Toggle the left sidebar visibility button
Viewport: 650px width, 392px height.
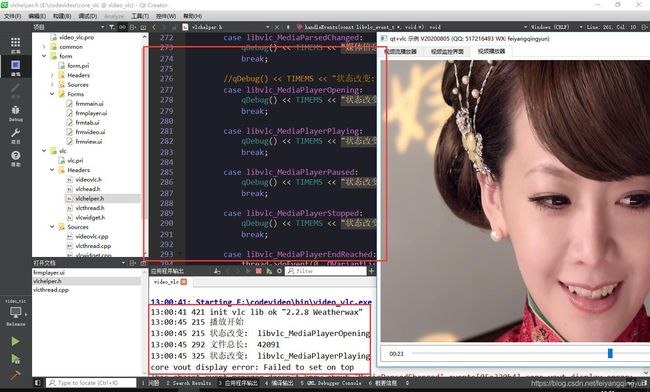pos(37,383)
